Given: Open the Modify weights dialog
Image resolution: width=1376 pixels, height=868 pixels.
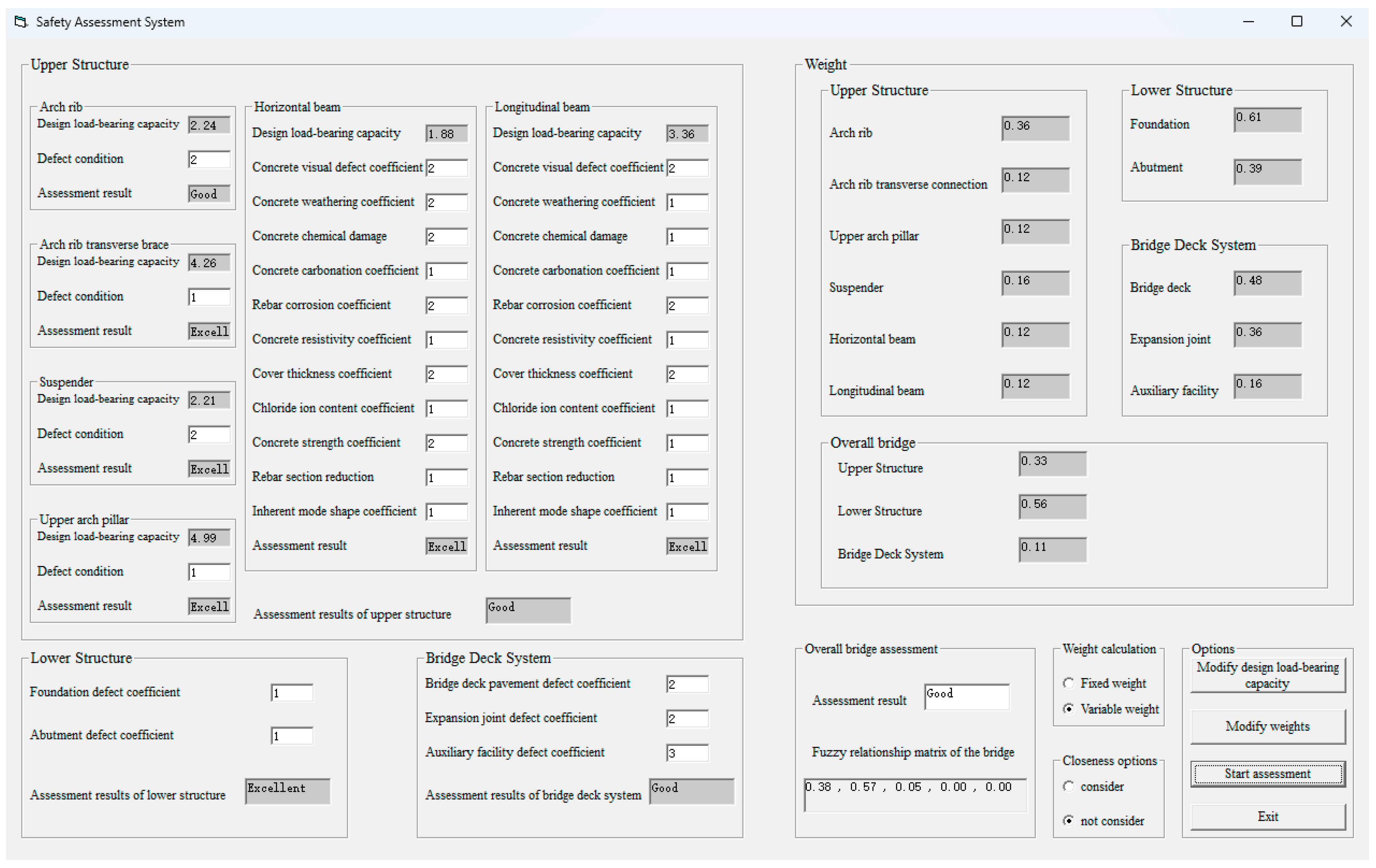Looking at the screenshot, I should [x=1267, y=727].
